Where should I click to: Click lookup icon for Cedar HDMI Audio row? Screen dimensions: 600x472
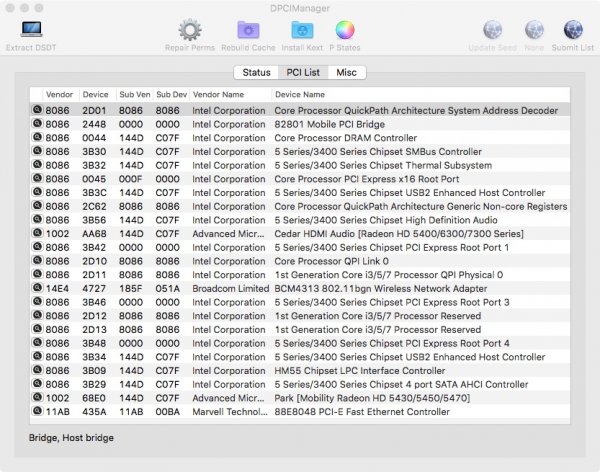[x=37, y=233]
